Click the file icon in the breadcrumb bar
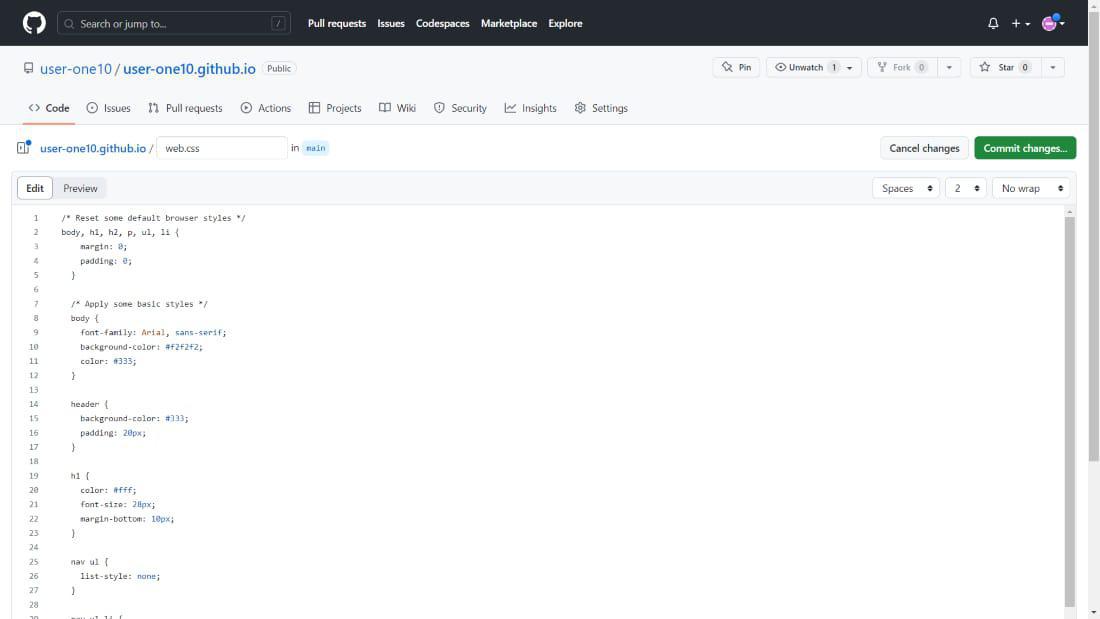 tap(22, 146)
